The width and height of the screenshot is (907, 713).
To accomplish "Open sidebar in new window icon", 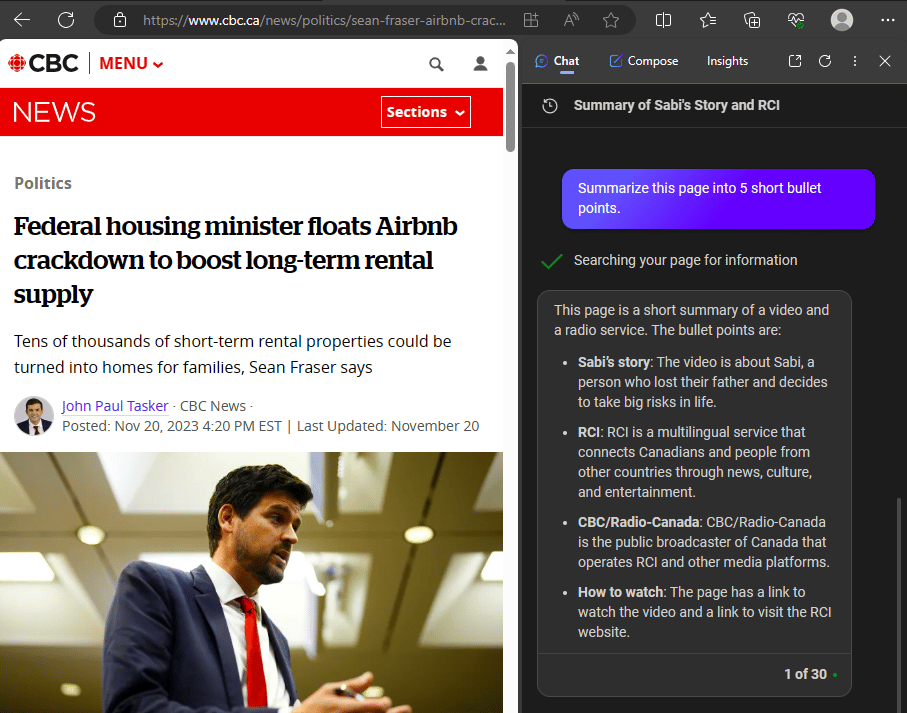I will click(x=795, y=61).
